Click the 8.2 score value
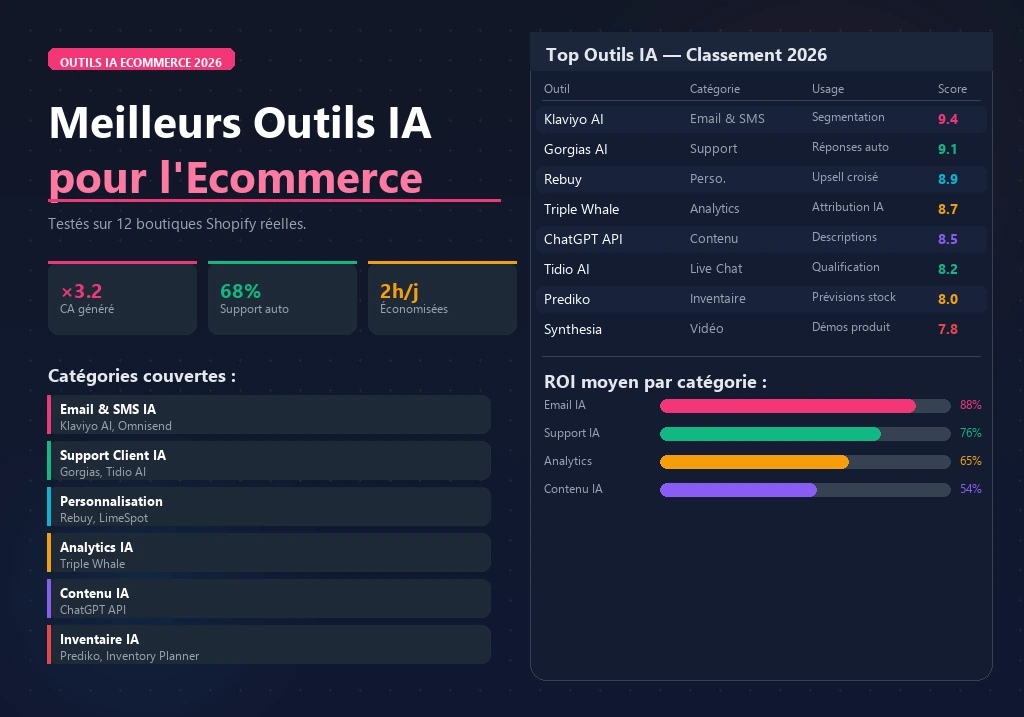This screenshot has width=1024, height=717. coord(948,269)
